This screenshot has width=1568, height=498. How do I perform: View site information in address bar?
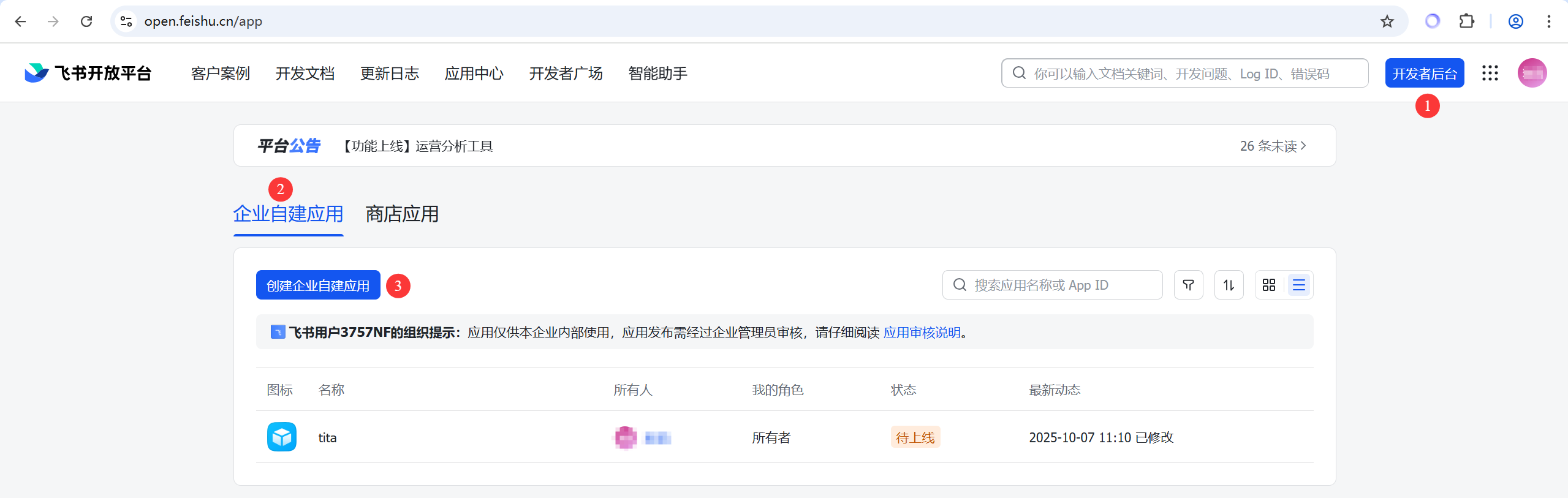pyautogui.click(x=126, y=21)
